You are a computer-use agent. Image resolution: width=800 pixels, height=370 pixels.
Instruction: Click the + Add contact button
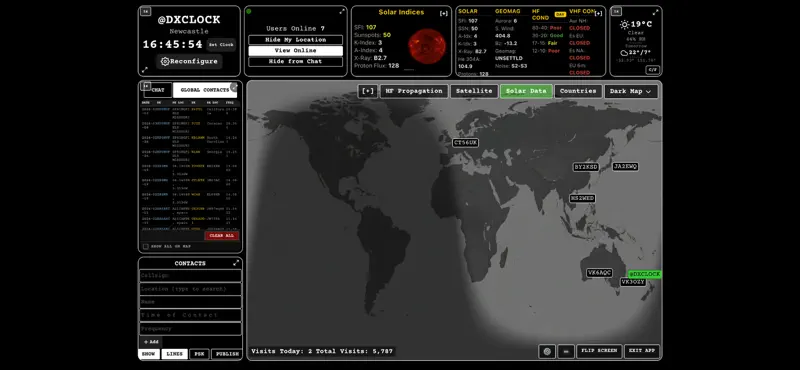151,342
